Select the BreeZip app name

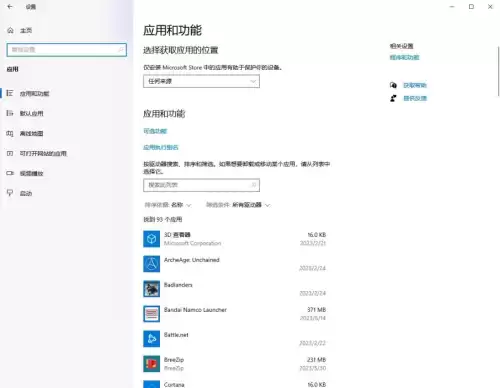click(174, 360)
